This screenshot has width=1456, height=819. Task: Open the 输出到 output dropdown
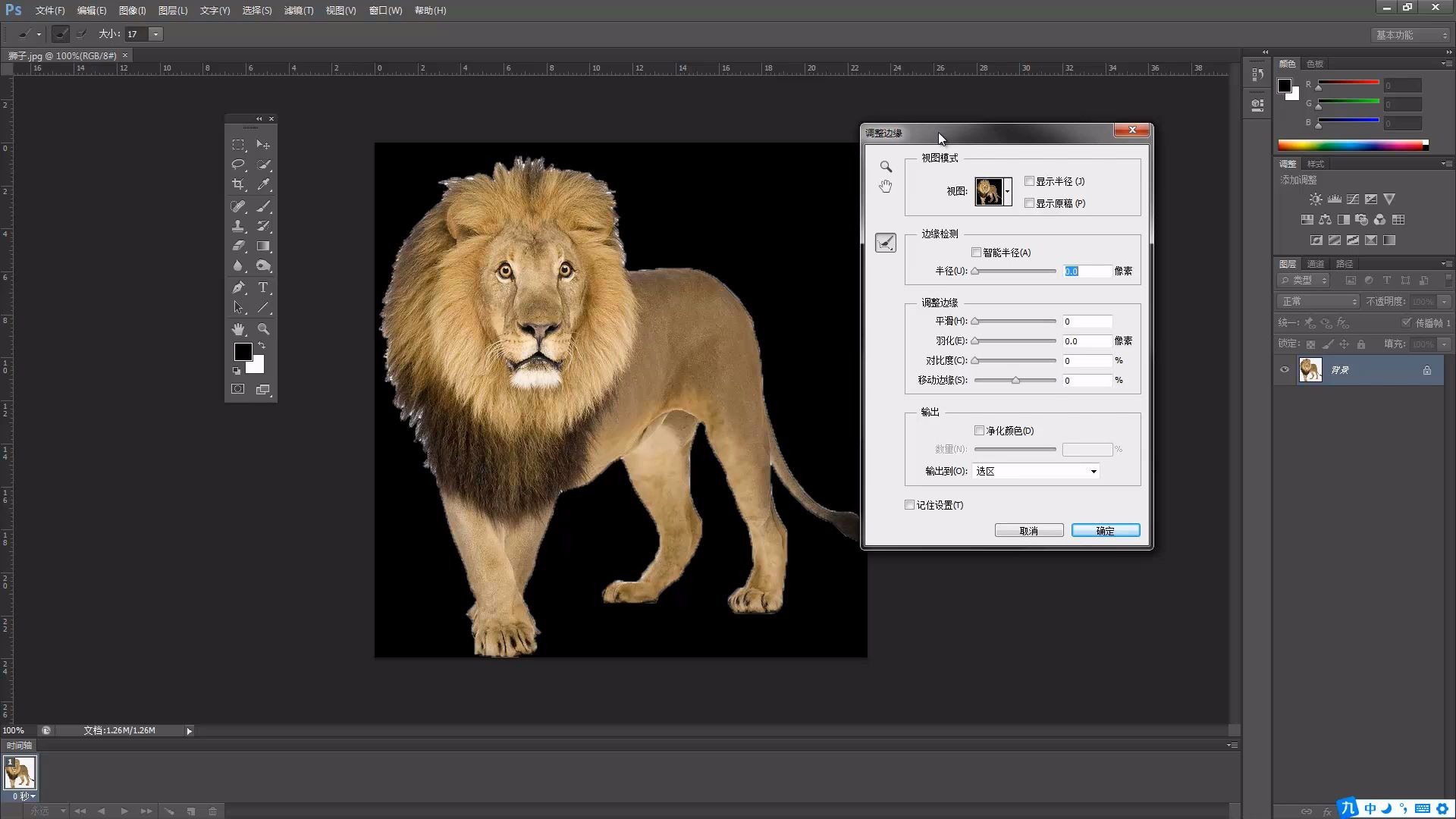(x=1036, y=471)
